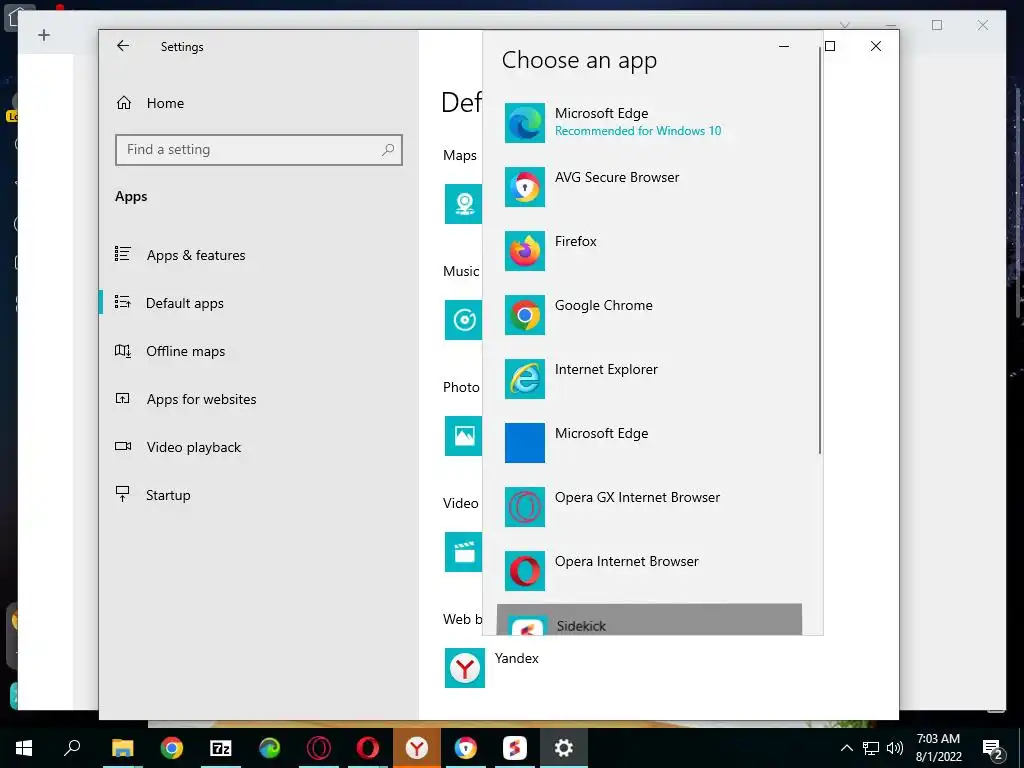Click new tab plus in background browser
The height and width of the screenshot is (768, 1024).
(x=44, y=35)
